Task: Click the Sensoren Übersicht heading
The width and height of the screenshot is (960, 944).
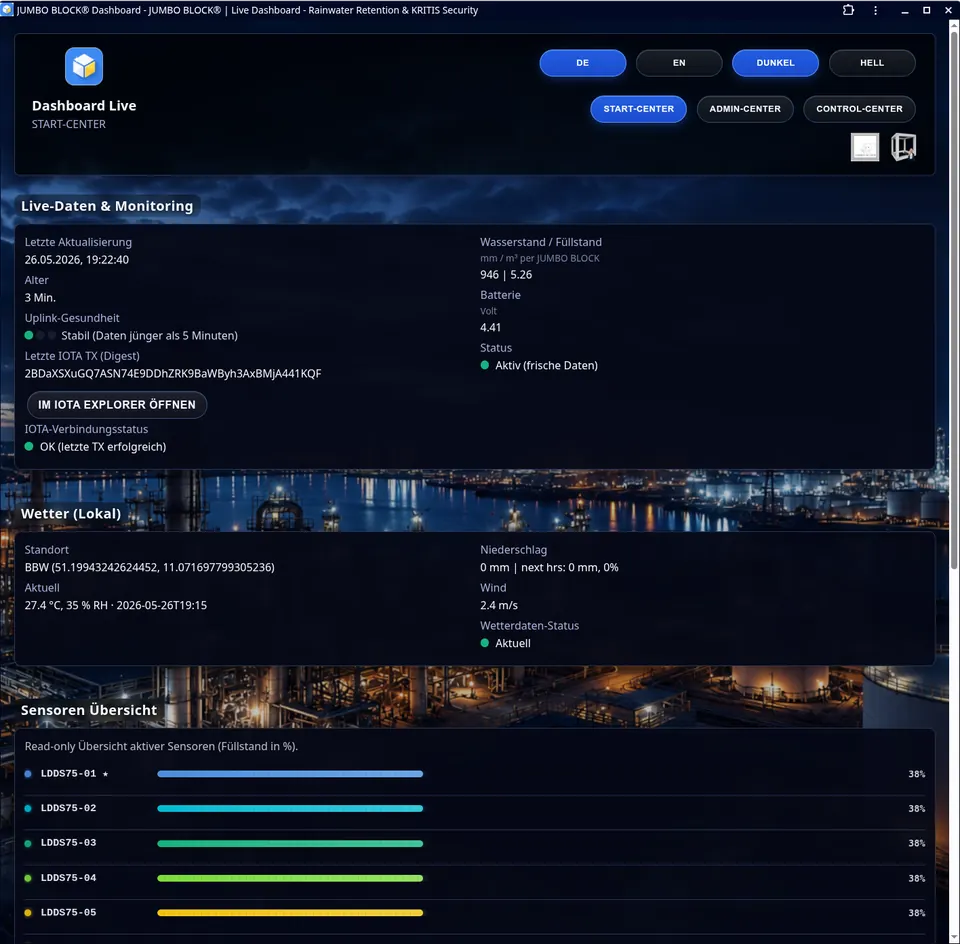Action: [x=89, y=710]
